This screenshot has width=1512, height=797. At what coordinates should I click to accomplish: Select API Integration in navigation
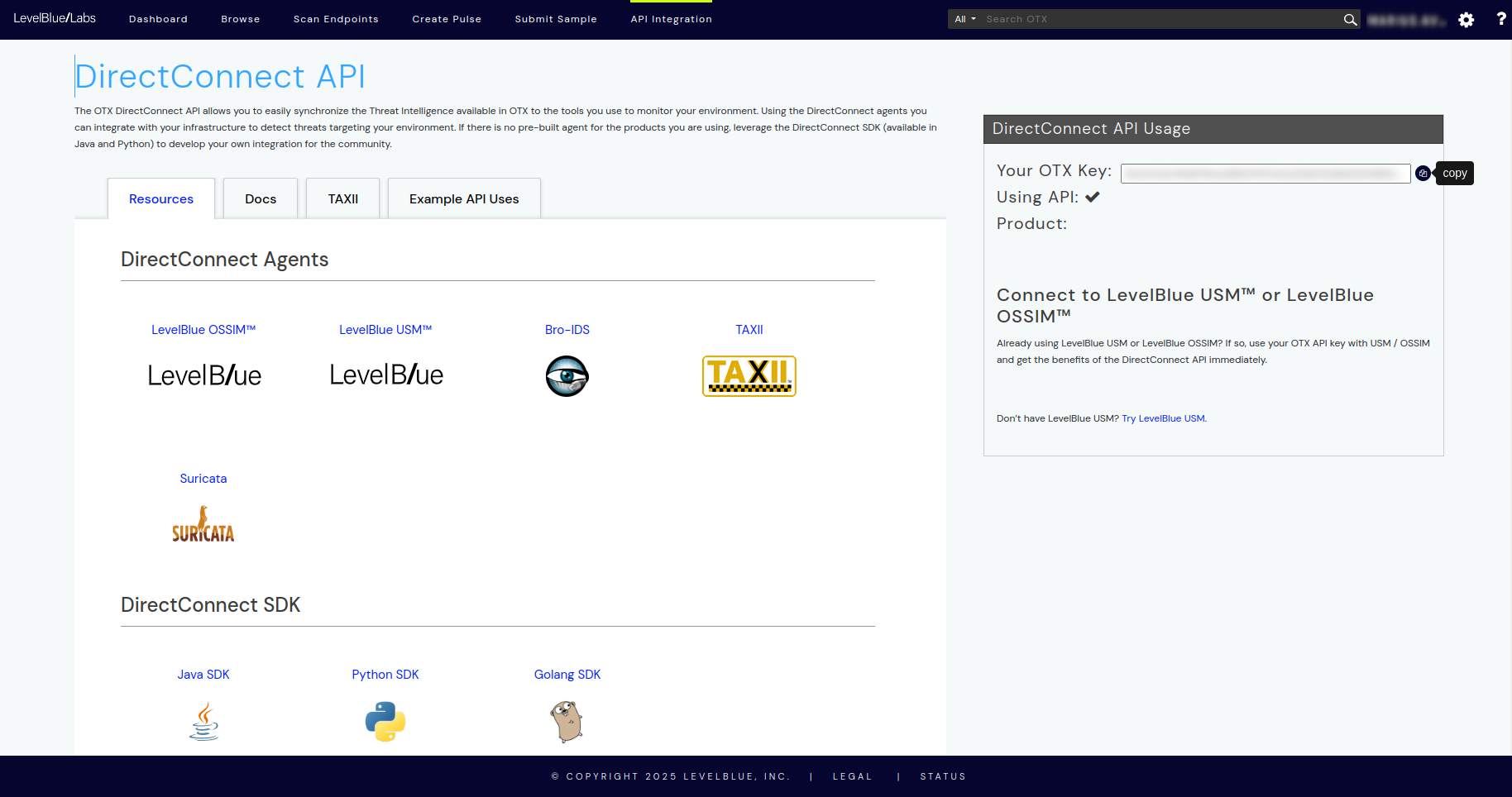(x=672, y=19)
